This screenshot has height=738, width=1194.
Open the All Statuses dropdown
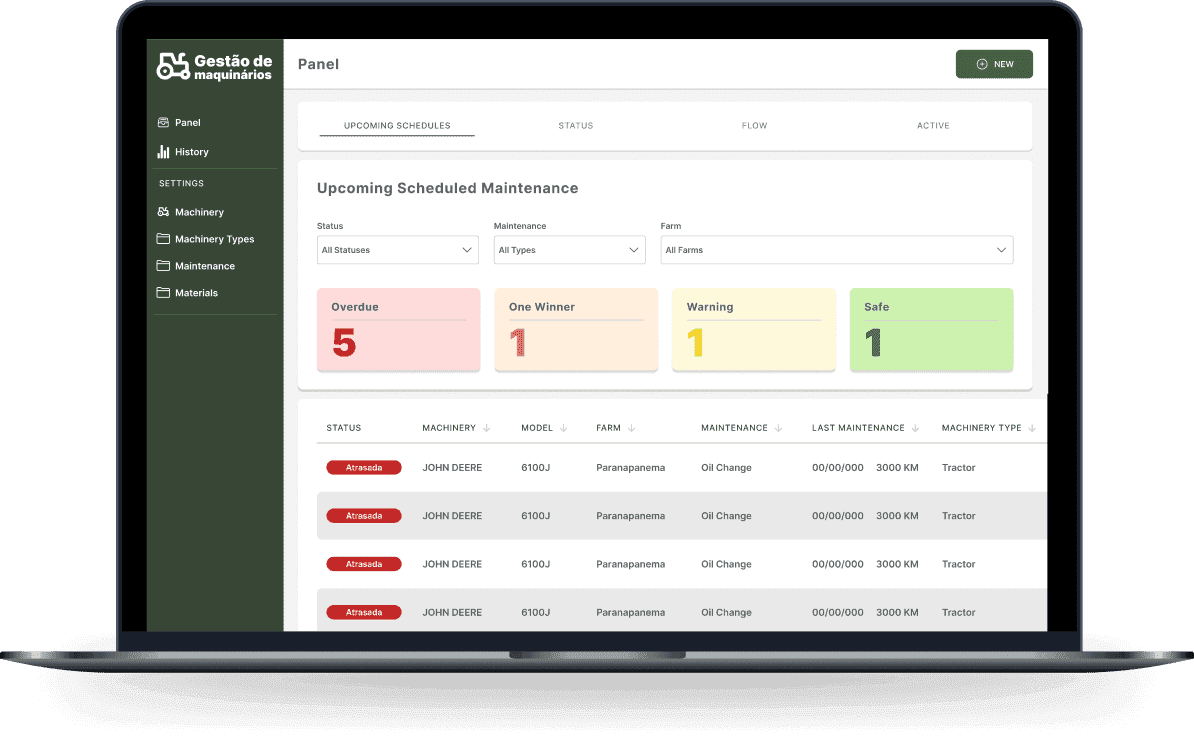397,250
